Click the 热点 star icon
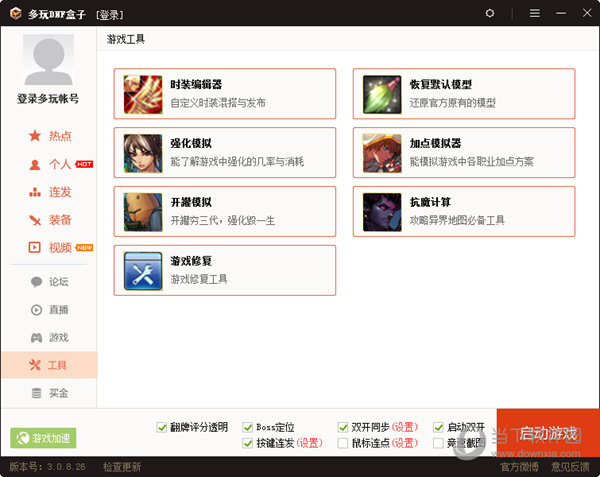 pos(35,136)
